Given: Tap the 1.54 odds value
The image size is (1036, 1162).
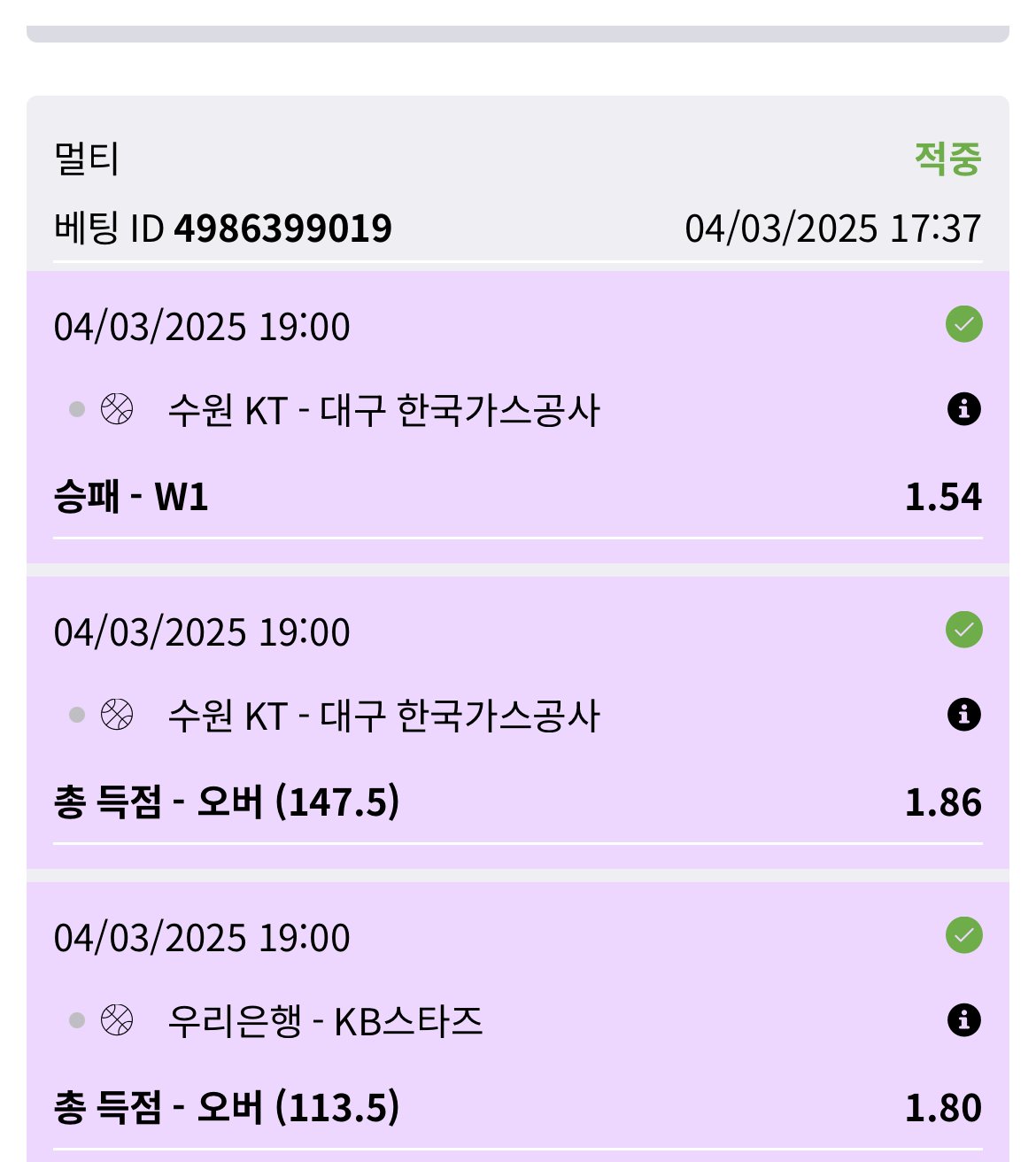Looking at the screenshot, I should coord(943,497).
